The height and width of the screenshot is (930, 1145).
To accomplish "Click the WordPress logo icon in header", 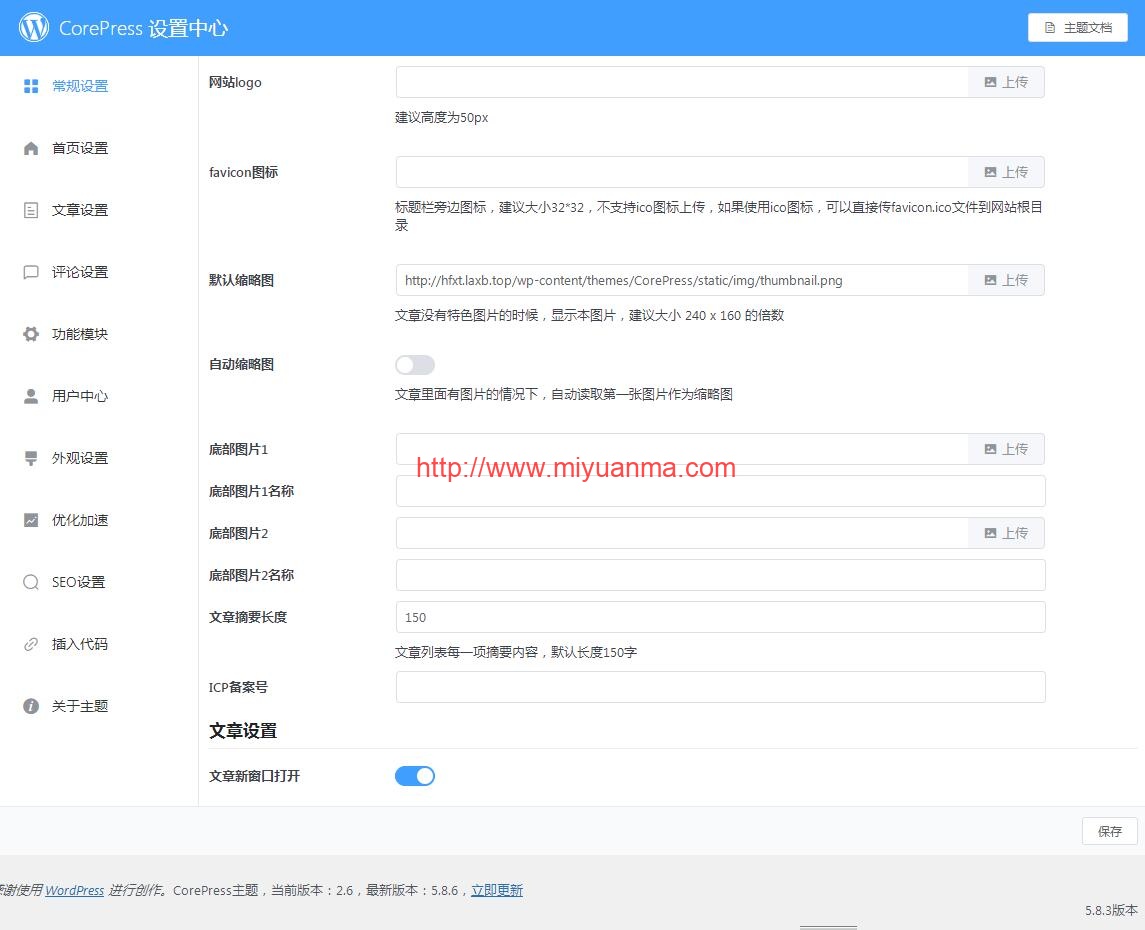I will pos(34,28).
